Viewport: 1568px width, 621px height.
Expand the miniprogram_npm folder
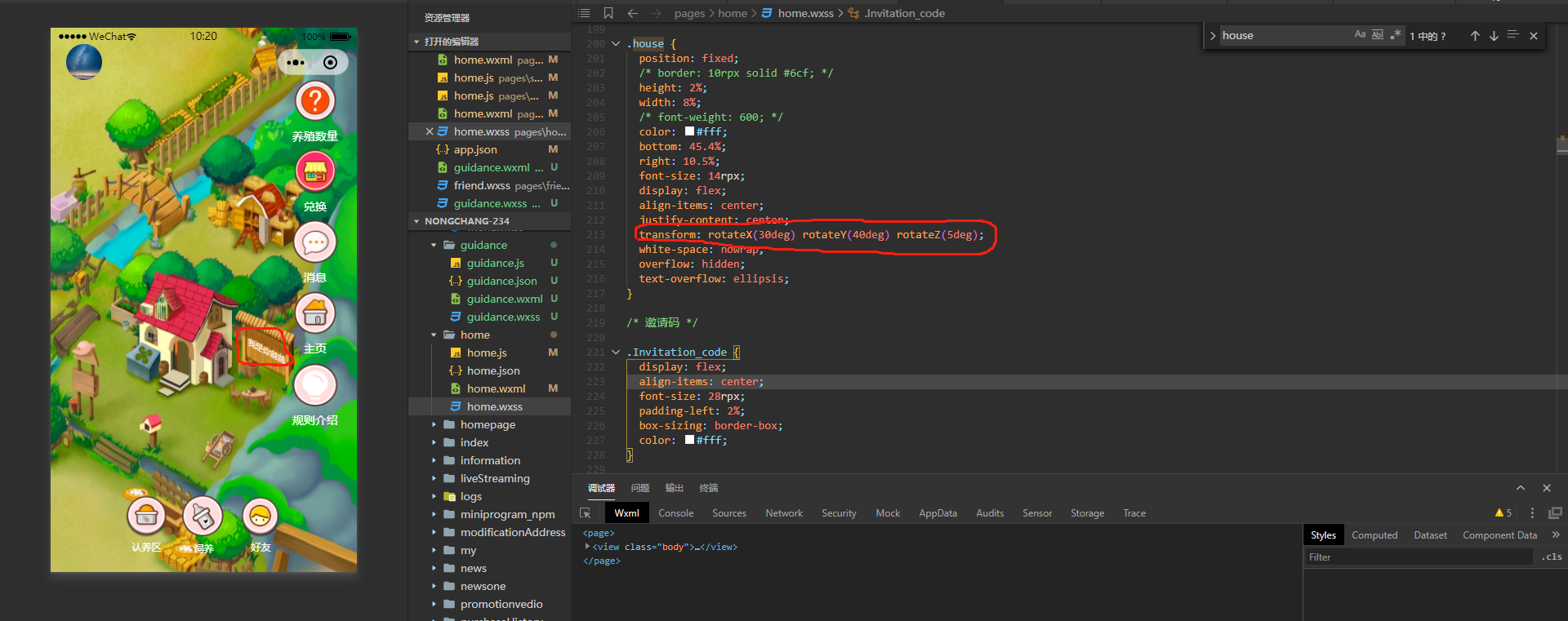(x=434, y=514)
